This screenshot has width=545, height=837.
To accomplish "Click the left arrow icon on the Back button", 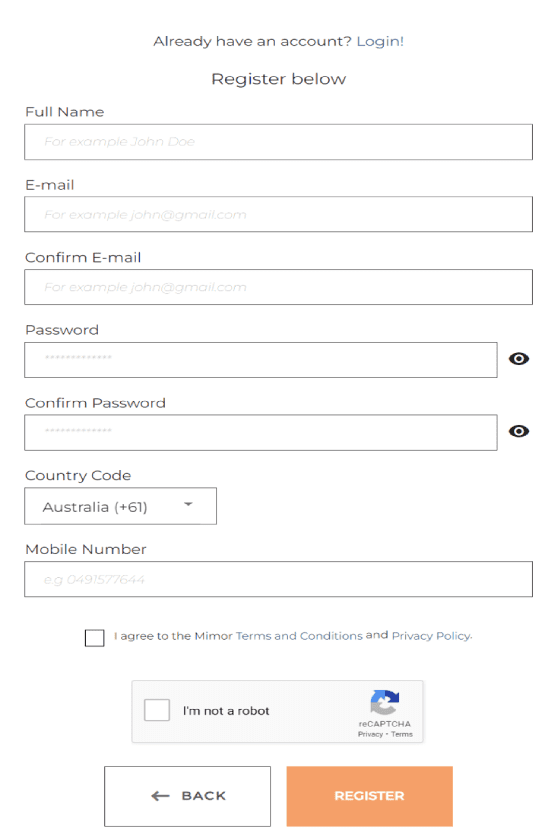I will 160,796.
